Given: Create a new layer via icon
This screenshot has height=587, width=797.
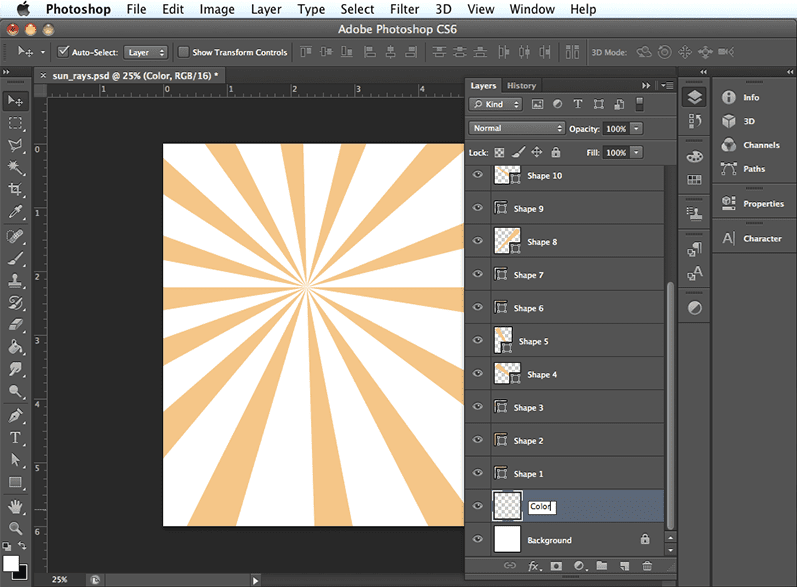Looking at the screenshot, I should 624,566.
